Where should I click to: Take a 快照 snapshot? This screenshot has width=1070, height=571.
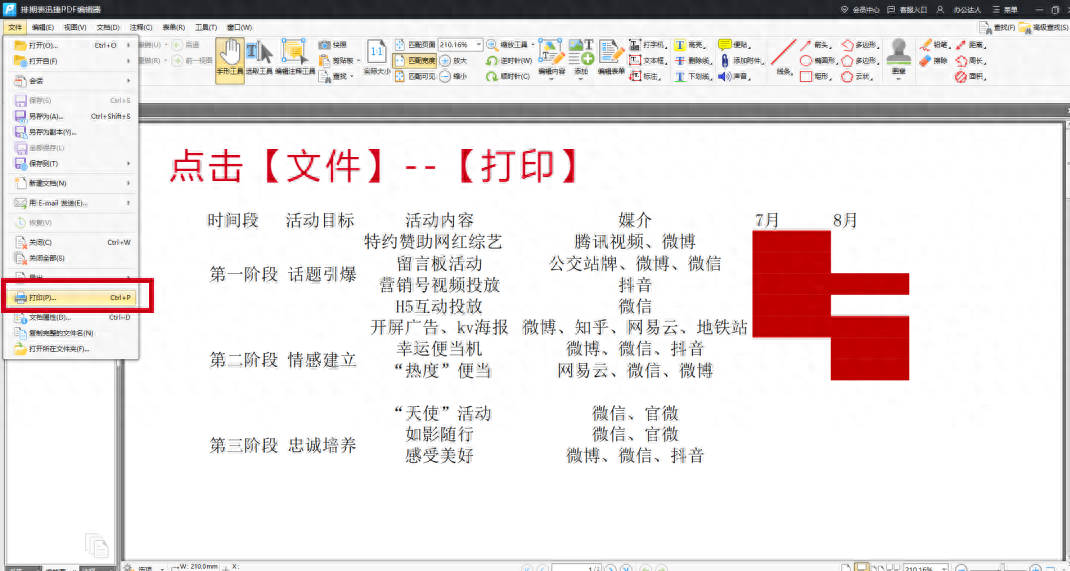click(x=333, y=44)
